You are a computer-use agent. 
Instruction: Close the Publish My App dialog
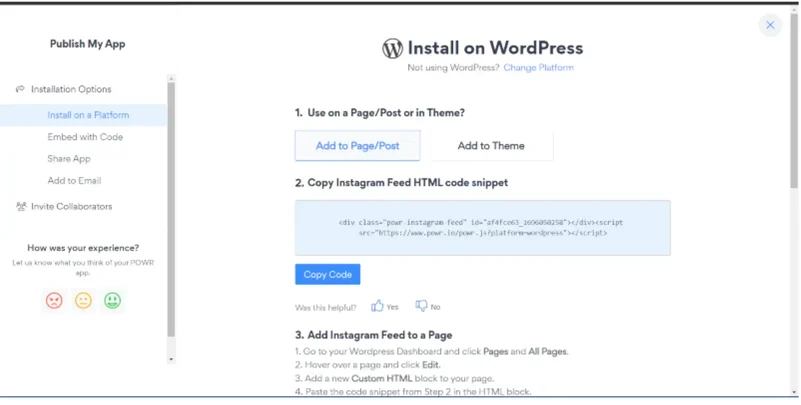click(770, 25)
